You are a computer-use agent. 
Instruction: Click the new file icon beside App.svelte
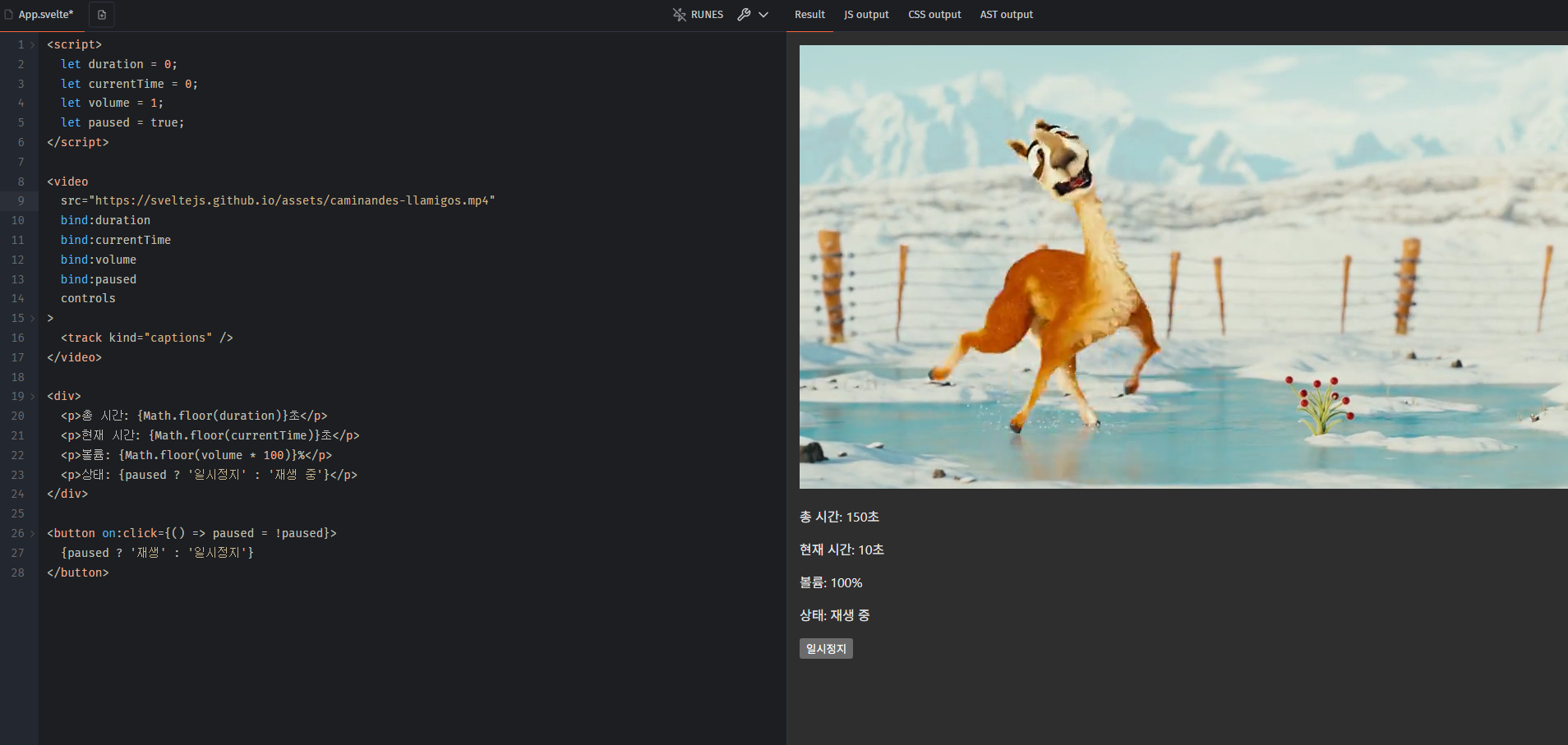(102, 15)
